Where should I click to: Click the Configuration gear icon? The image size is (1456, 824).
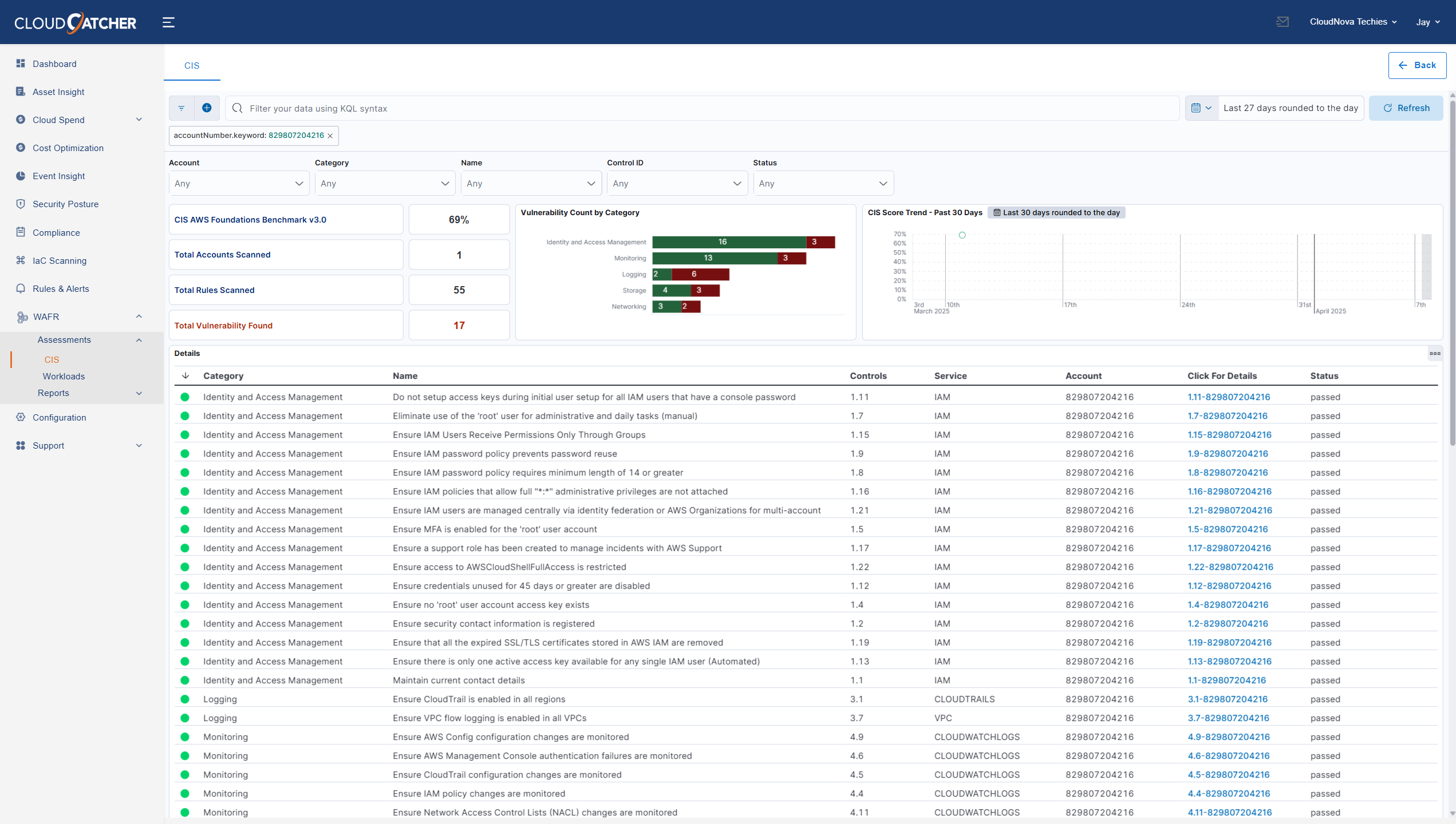click(x=21, y=417)
